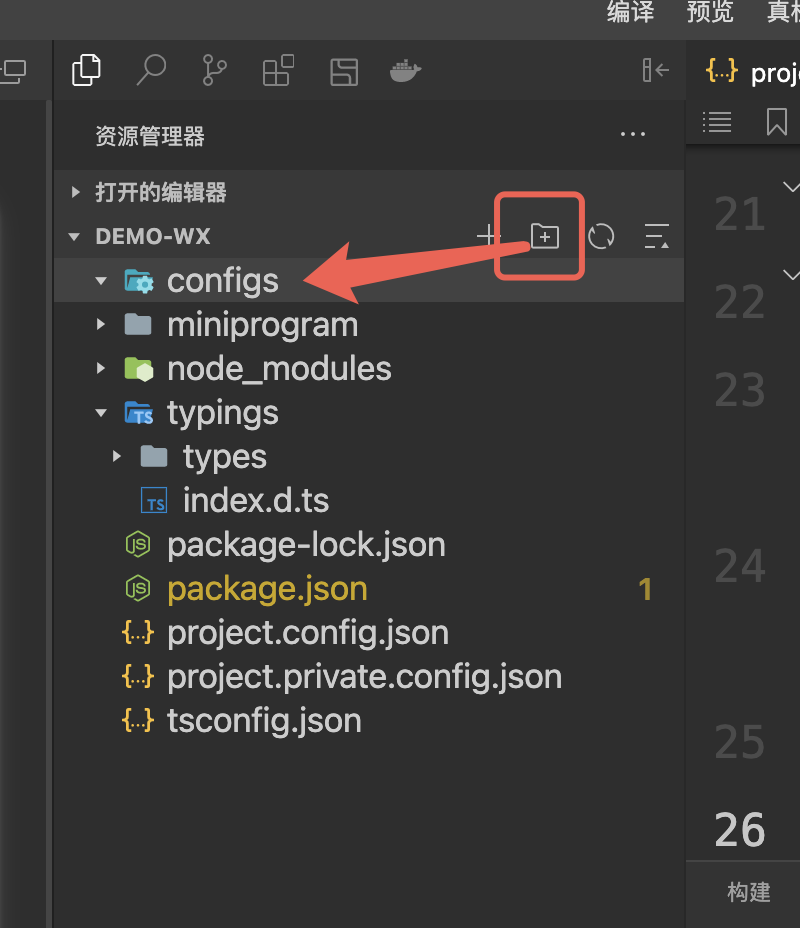Expand the types folder arrow
800x928 pixels.
tap(117, 456)
